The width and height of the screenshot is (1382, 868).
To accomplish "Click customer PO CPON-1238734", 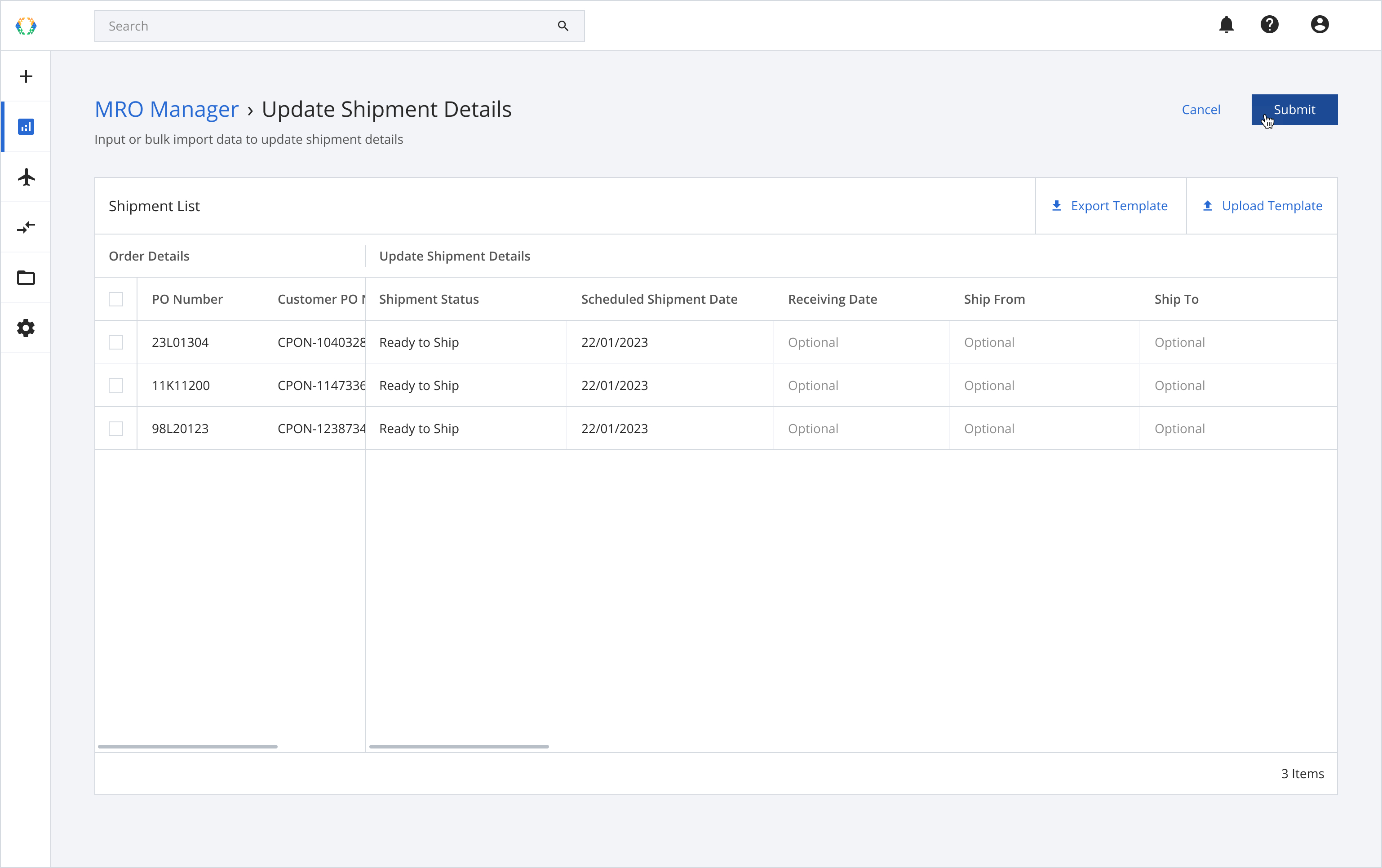I will point(321,428).
